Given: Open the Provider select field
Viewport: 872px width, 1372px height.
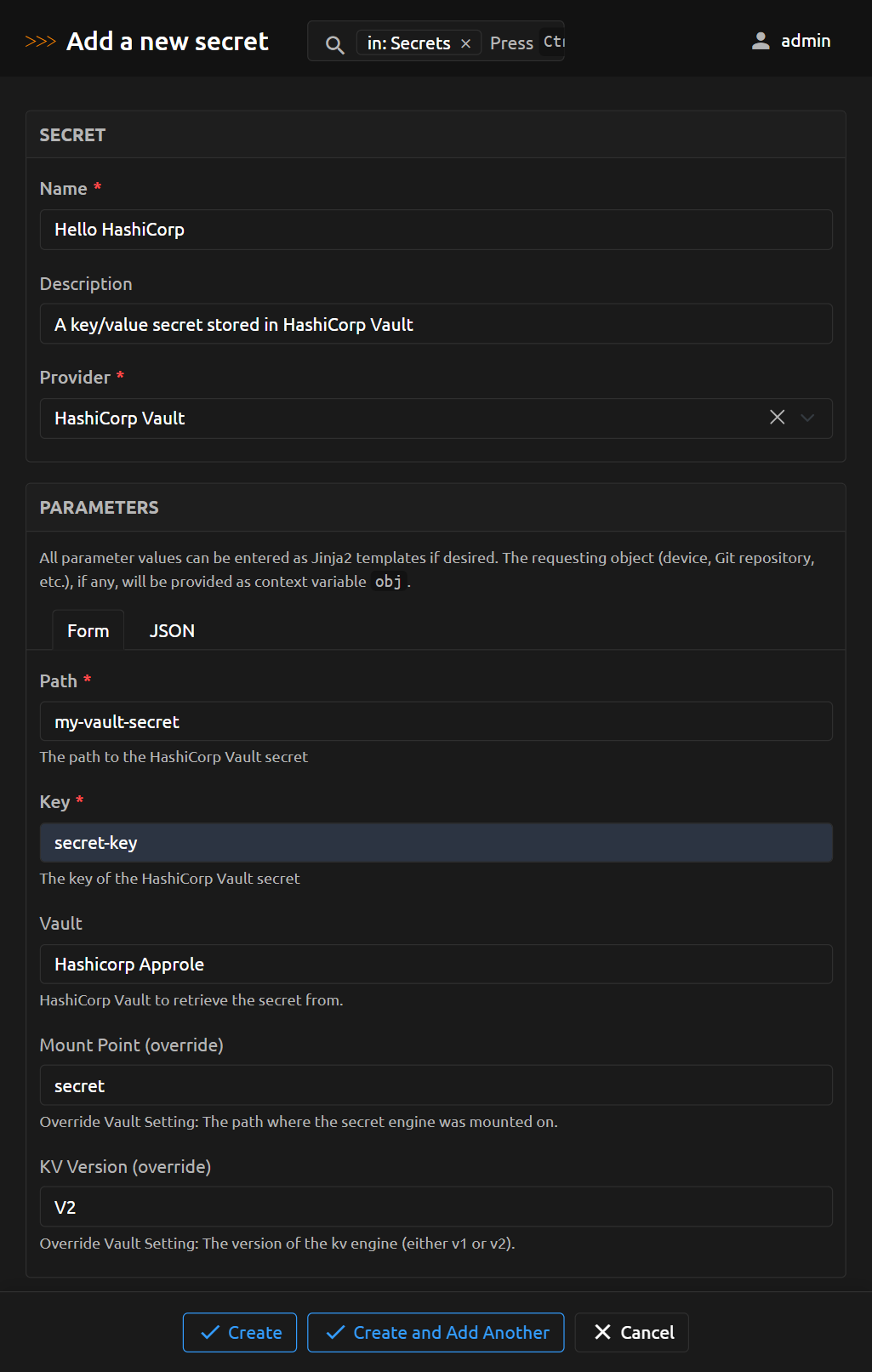Looking at the screenshot, I should [400, 418].
